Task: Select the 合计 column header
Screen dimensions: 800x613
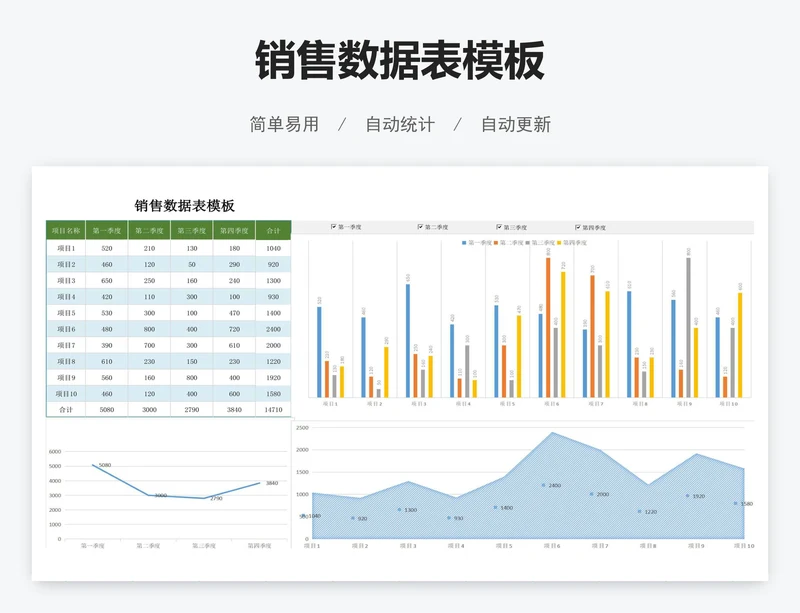Action: point(273,230)
